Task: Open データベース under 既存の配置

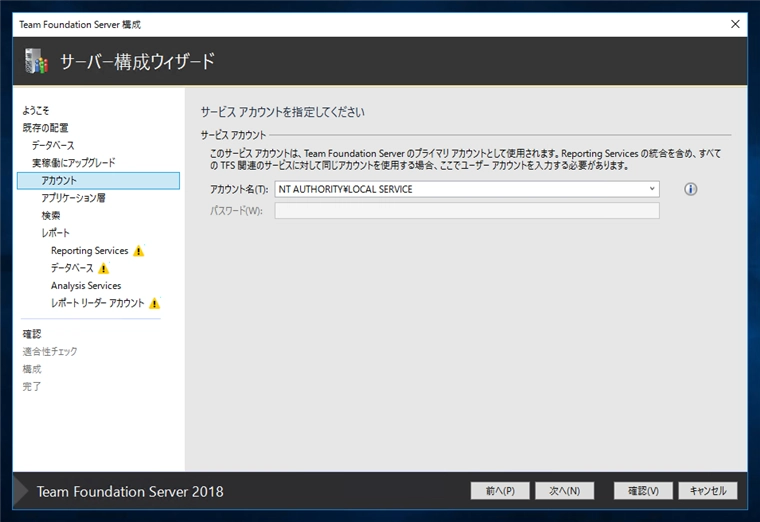Action: (53, 145)
